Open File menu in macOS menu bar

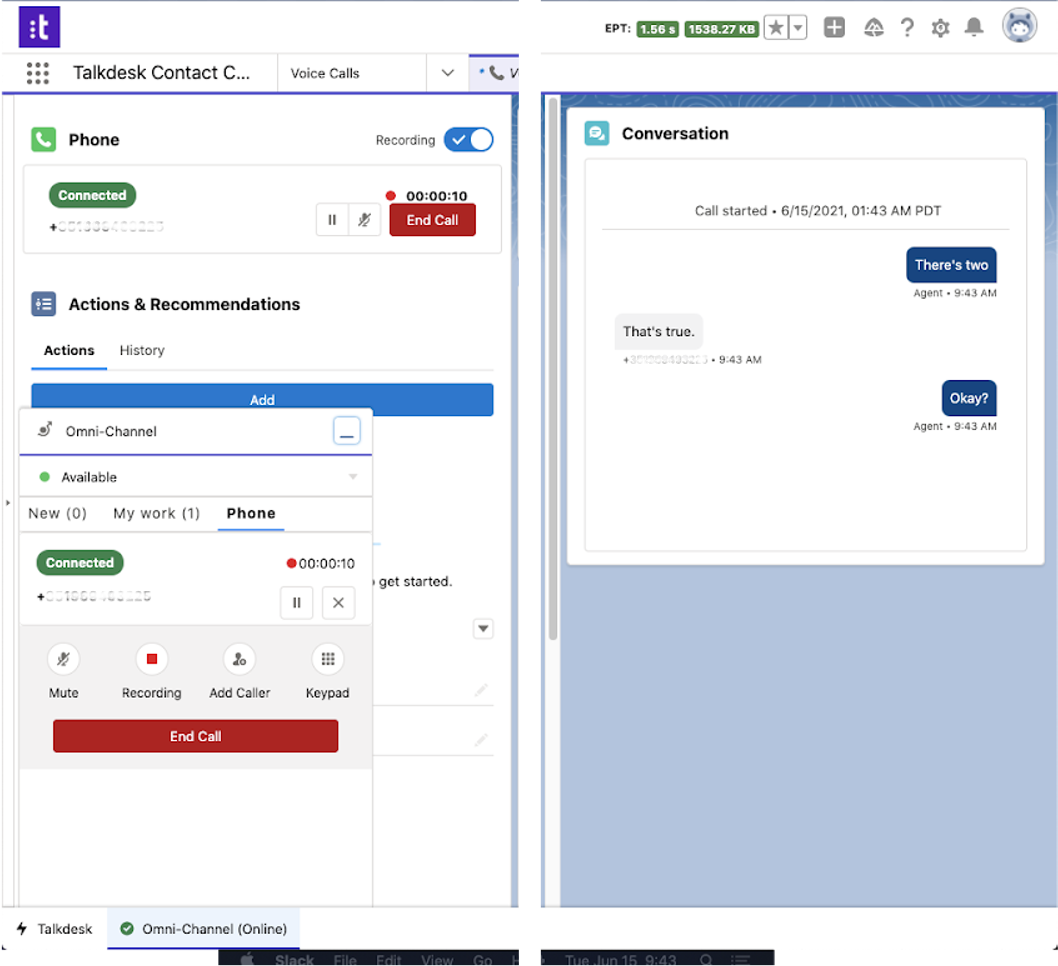click(345, 959)
